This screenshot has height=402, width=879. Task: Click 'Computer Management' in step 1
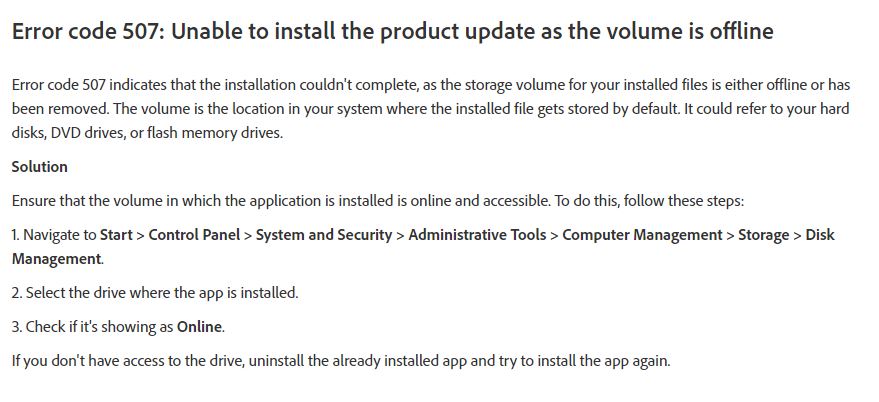tap(642, 235)
